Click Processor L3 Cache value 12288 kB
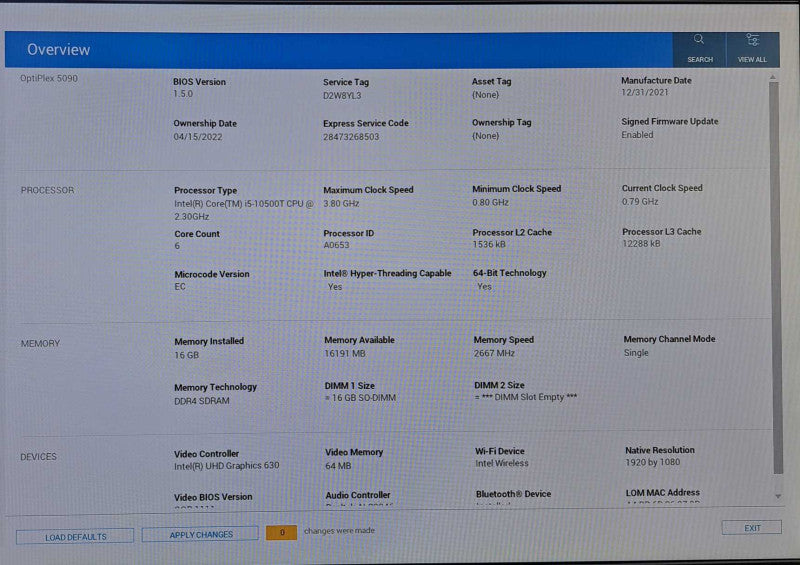Image resolution: width=800 pixels, height=565 pixels. click(641, 244)
